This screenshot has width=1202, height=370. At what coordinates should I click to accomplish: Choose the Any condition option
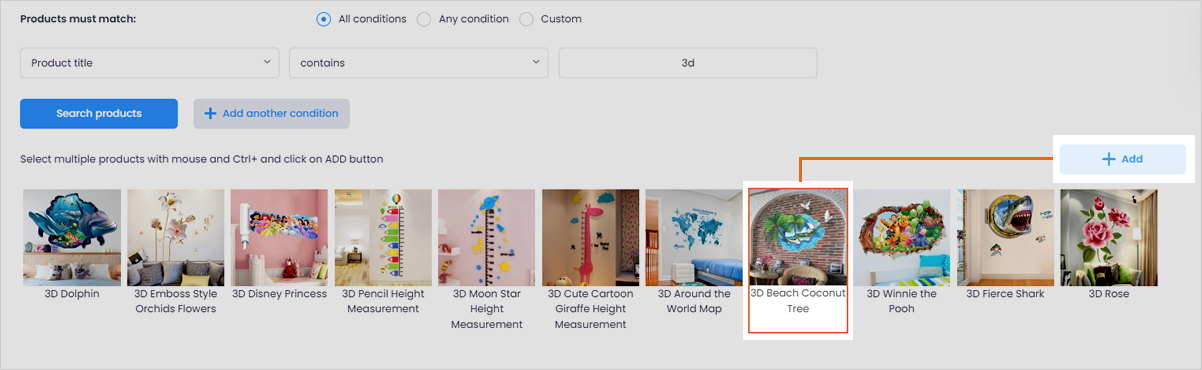424,19
